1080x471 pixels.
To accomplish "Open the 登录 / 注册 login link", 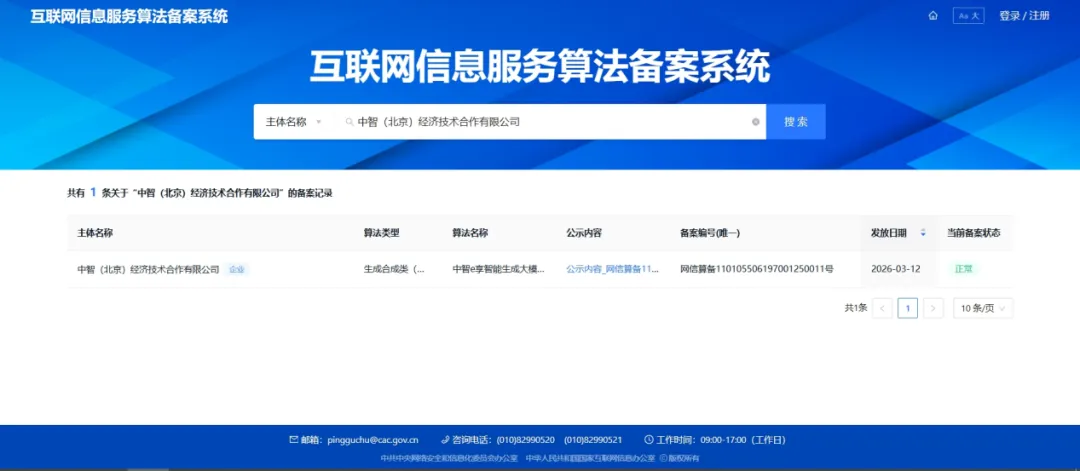I will tap(1024, 16).
